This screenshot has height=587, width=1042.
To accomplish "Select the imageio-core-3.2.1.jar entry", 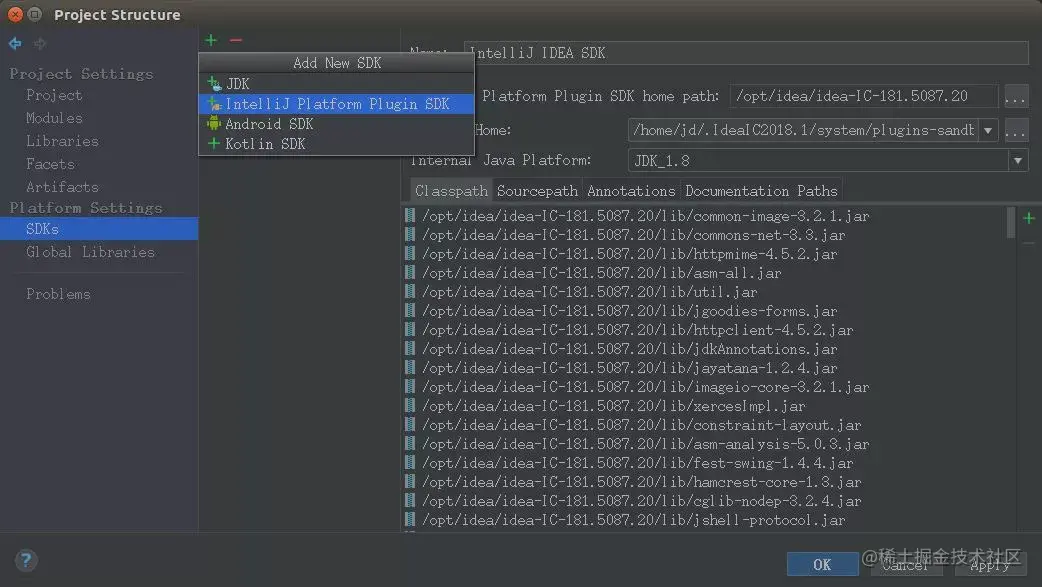I will pyautogui.click(x=646, y=386).
